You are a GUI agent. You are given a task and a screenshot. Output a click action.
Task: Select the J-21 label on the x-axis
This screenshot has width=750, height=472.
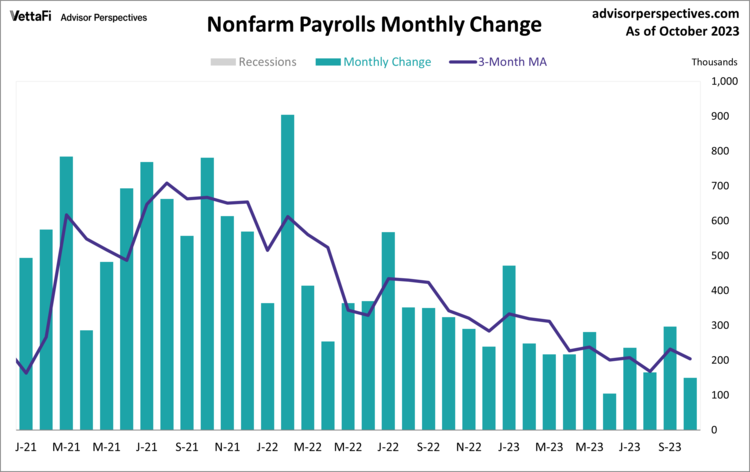tap(26, 447)
